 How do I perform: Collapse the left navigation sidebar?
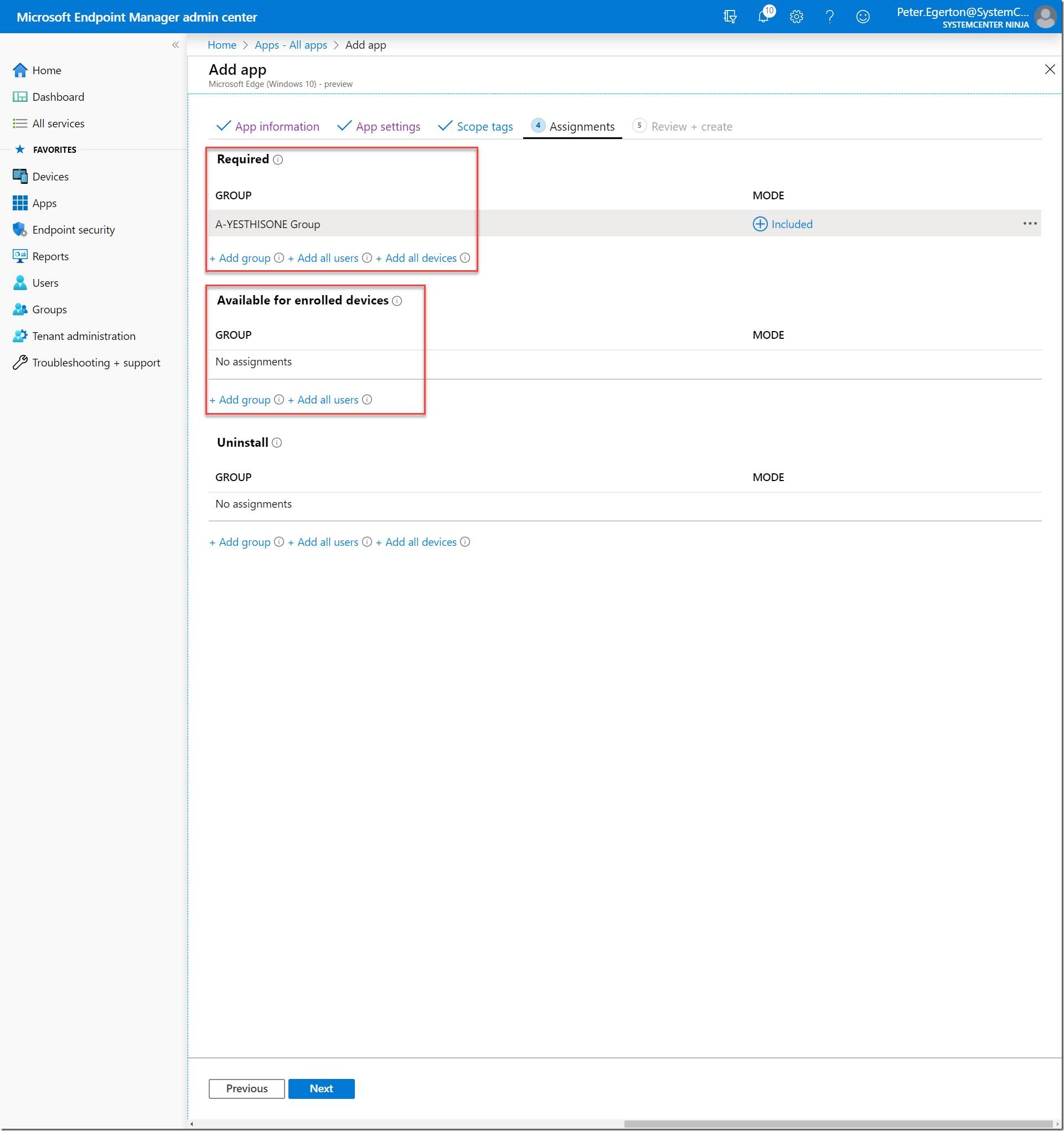[175, 45]
